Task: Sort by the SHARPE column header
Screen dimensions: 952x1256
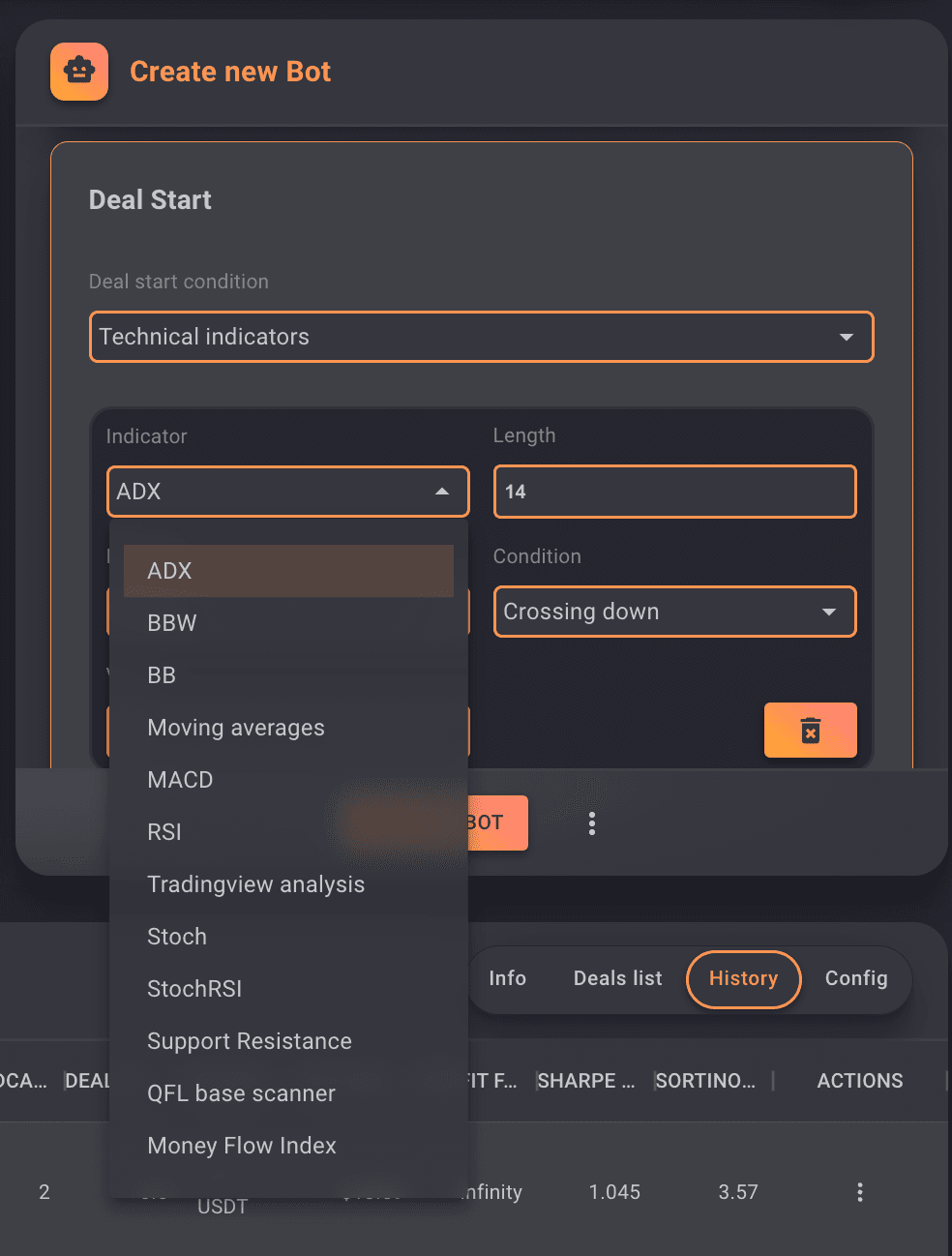Action: pos(585,1081)
